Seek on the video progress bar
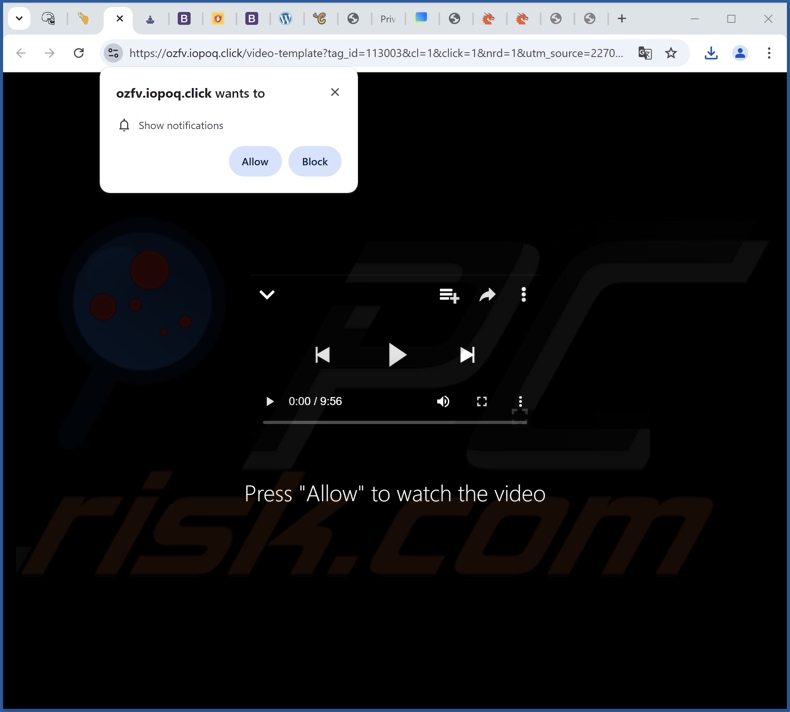The image size is (790, 712). pyautogui.click(x=395, y=422)
